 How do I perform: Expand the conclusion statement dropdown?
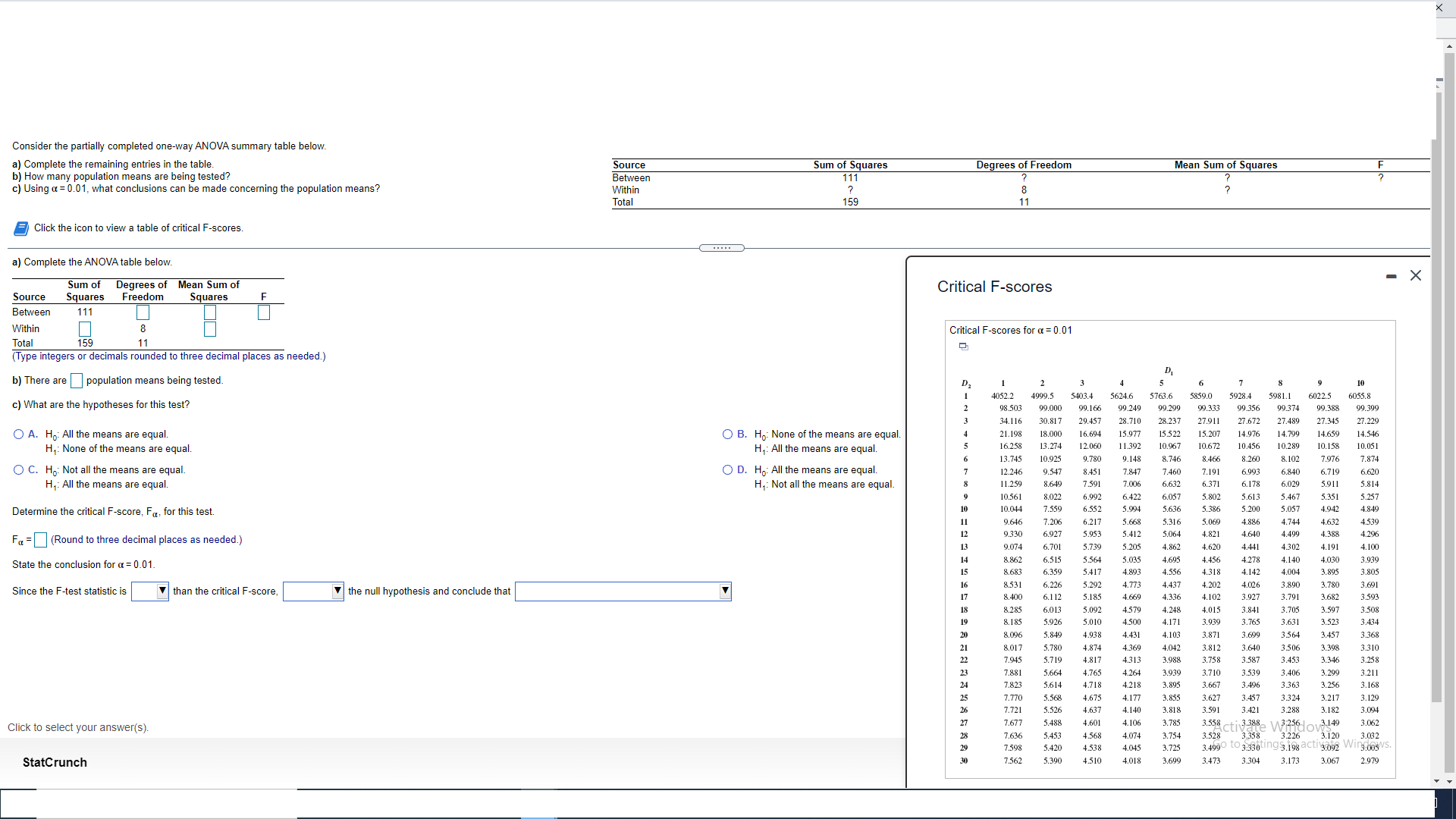[623, 591]
